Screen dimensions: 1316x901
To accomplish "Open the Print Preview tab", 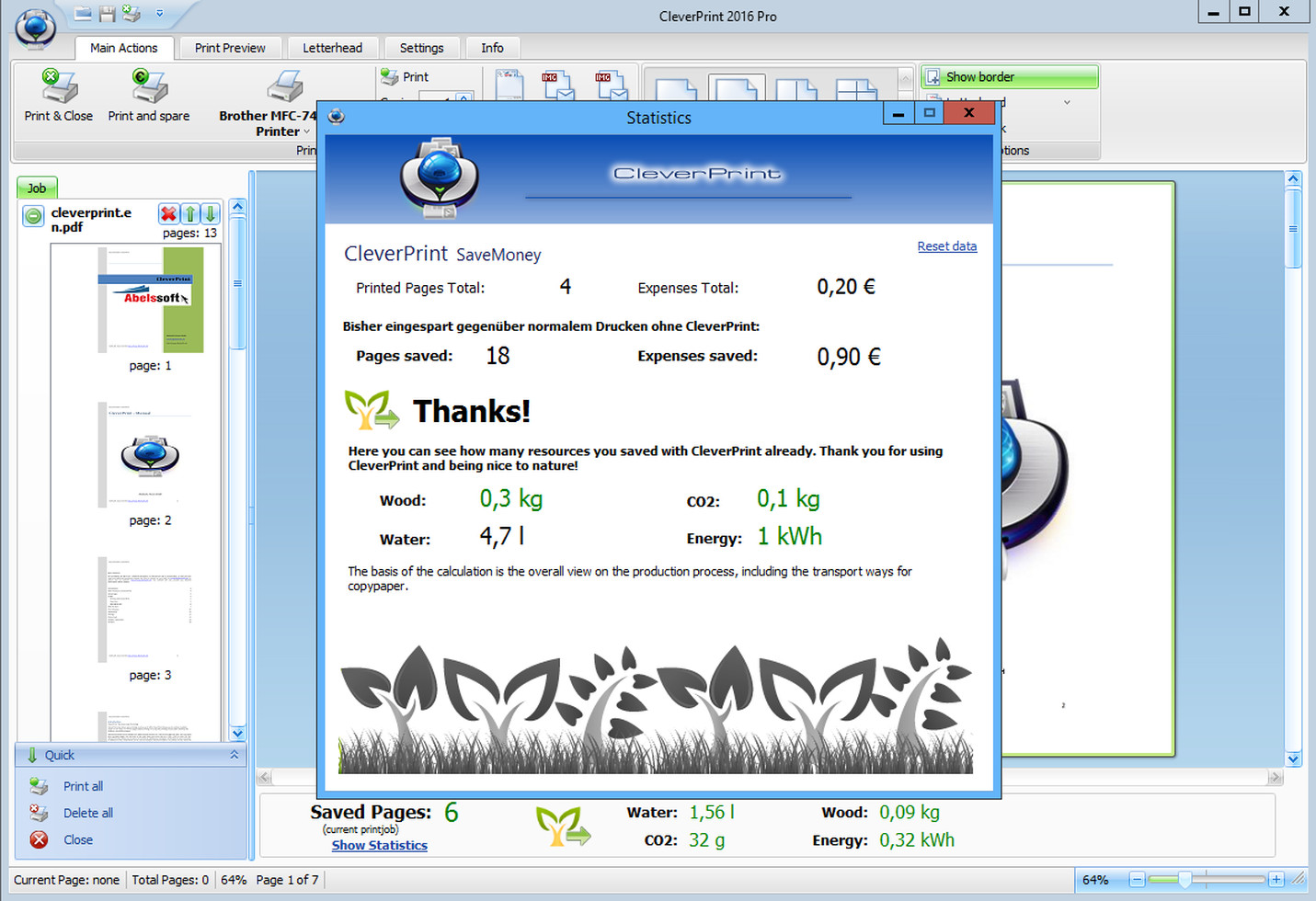I will tap(230, 48).
